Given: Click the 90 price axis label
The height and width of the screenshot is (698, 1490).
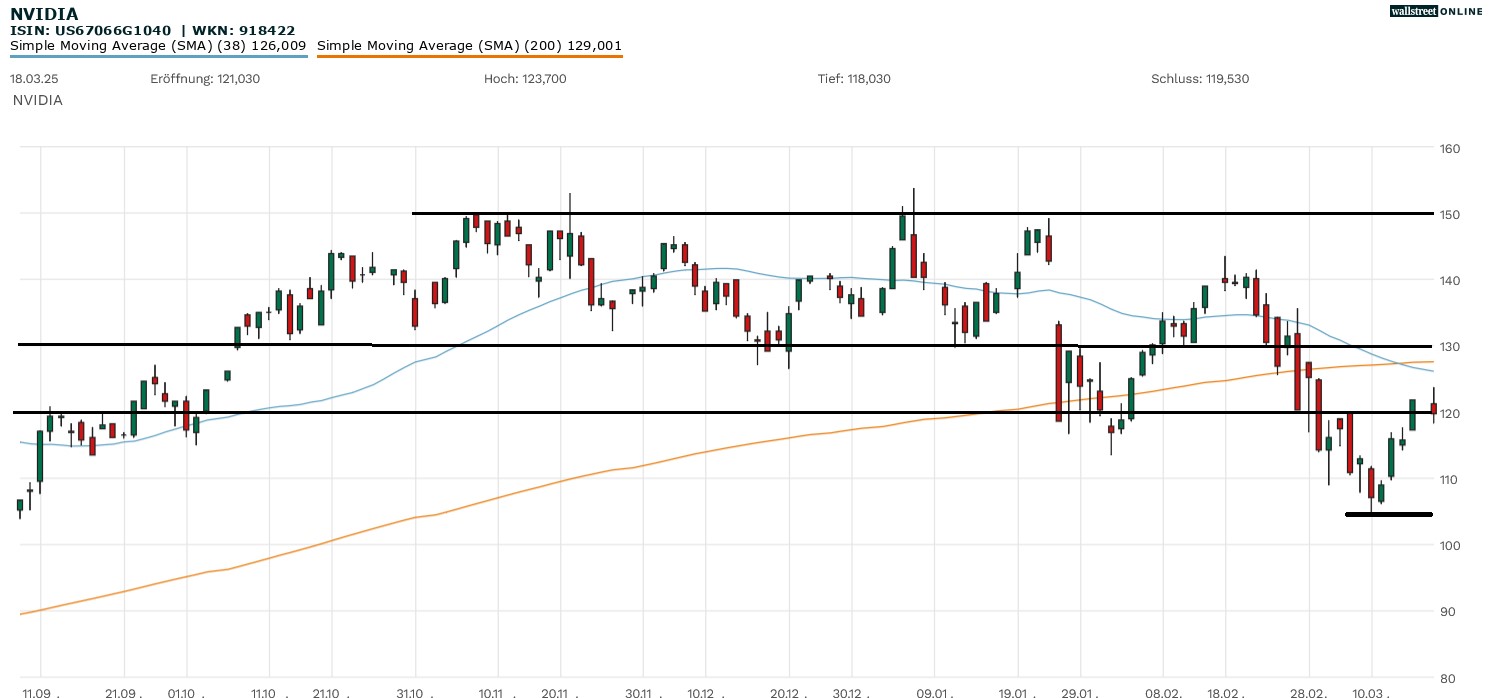Looking at the screenshot, I should (1450, 612).
